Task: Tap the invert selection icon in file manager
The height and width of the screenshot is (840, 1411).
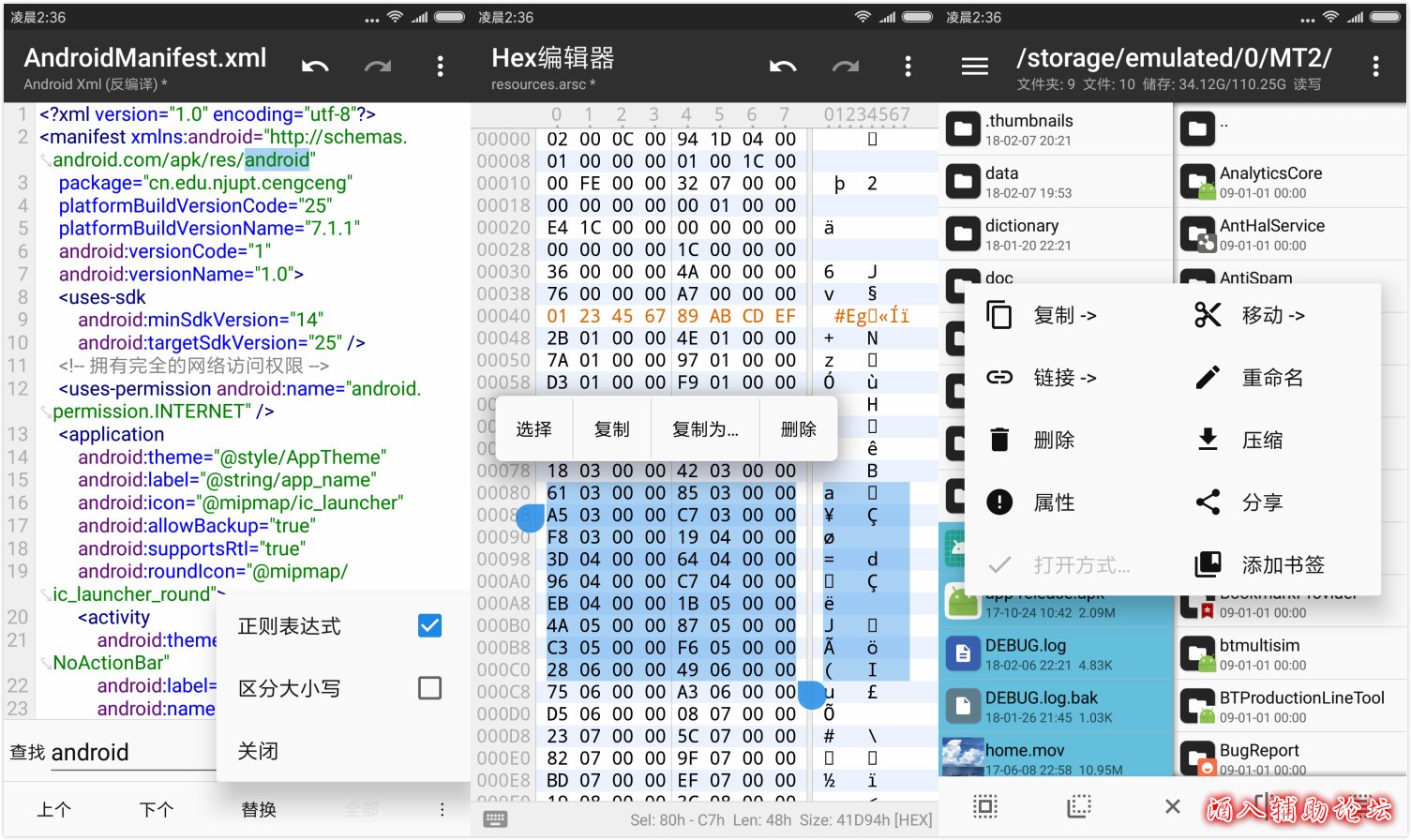Action: tap(1079, 806)
